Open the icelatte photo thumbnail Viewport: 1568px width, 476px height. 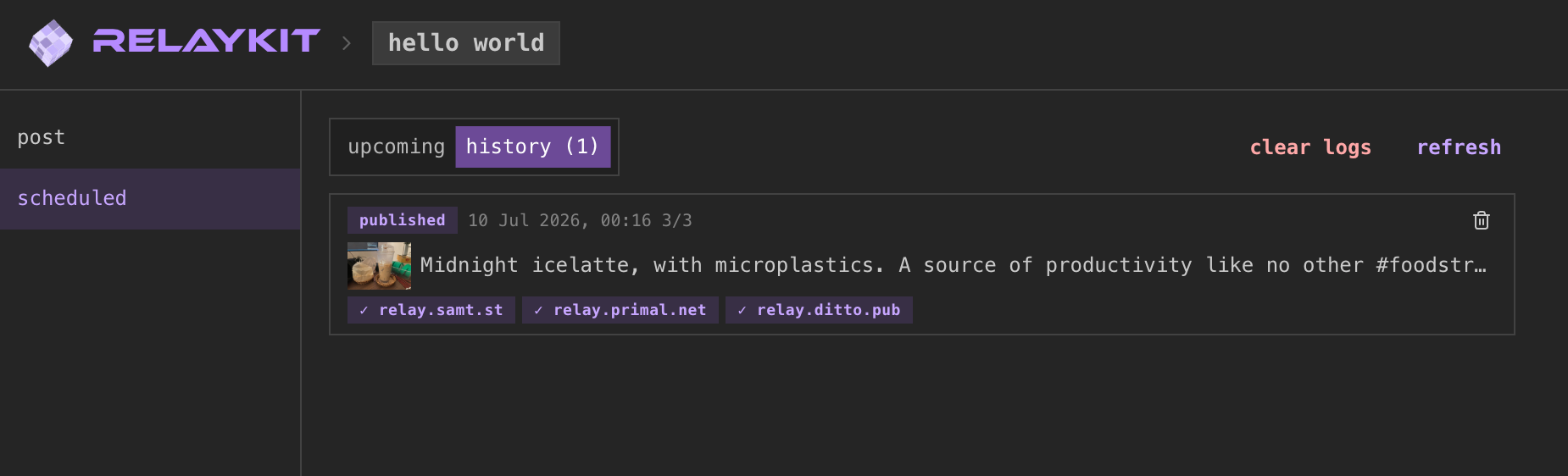point(379,266)
